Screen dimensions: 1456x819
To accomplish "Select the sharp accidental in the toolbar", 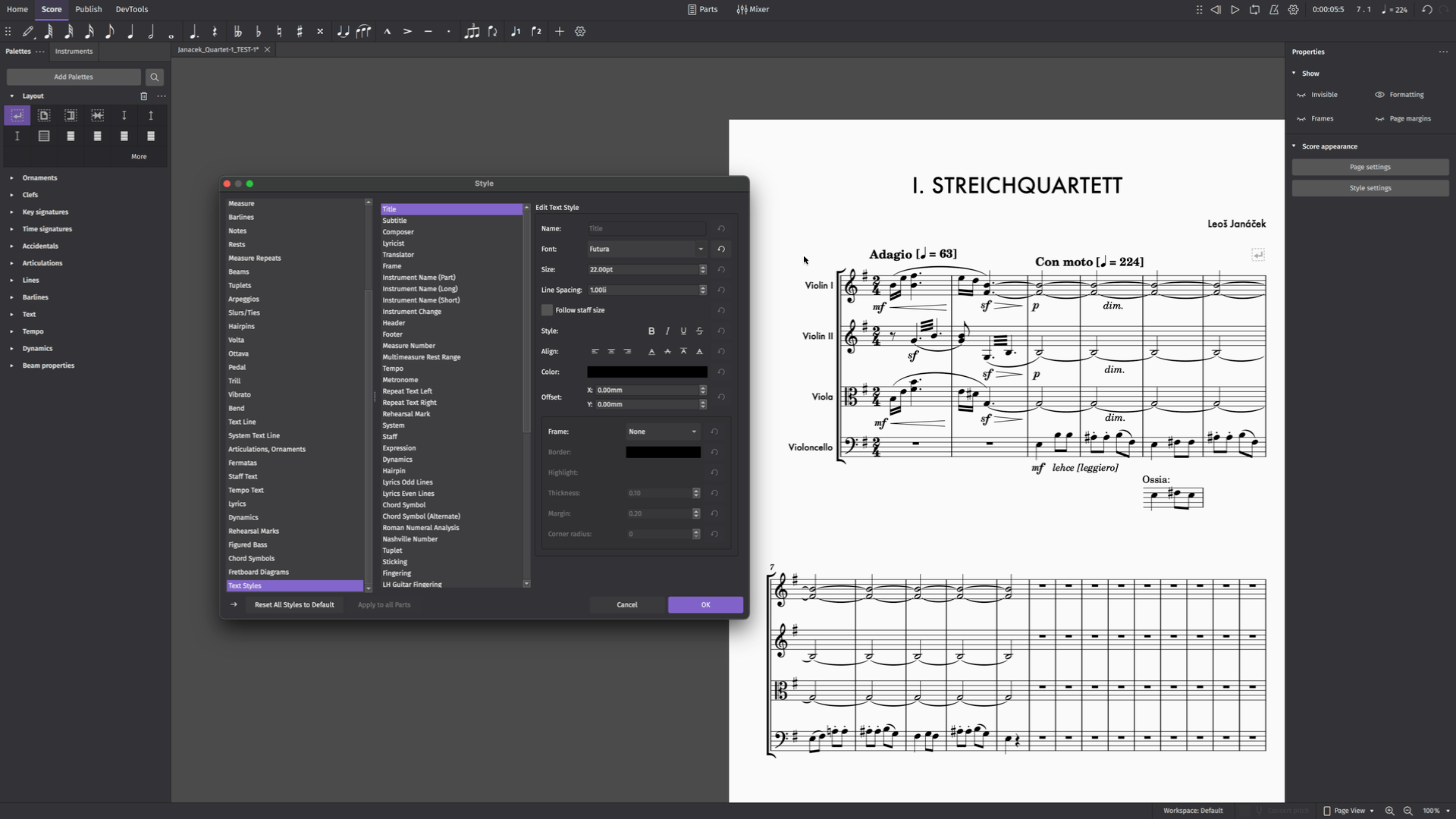I will coord(300,31).
